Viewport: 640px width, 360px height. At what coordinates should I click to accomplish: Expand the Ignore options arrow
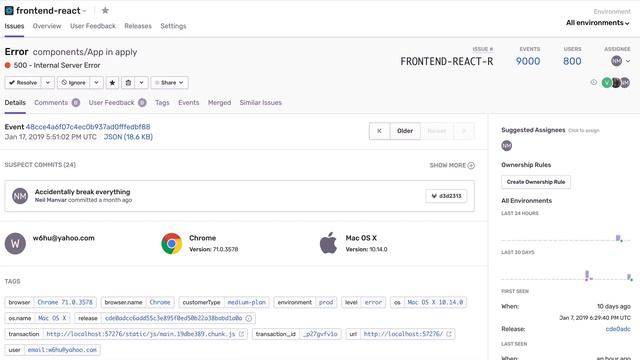96,82
